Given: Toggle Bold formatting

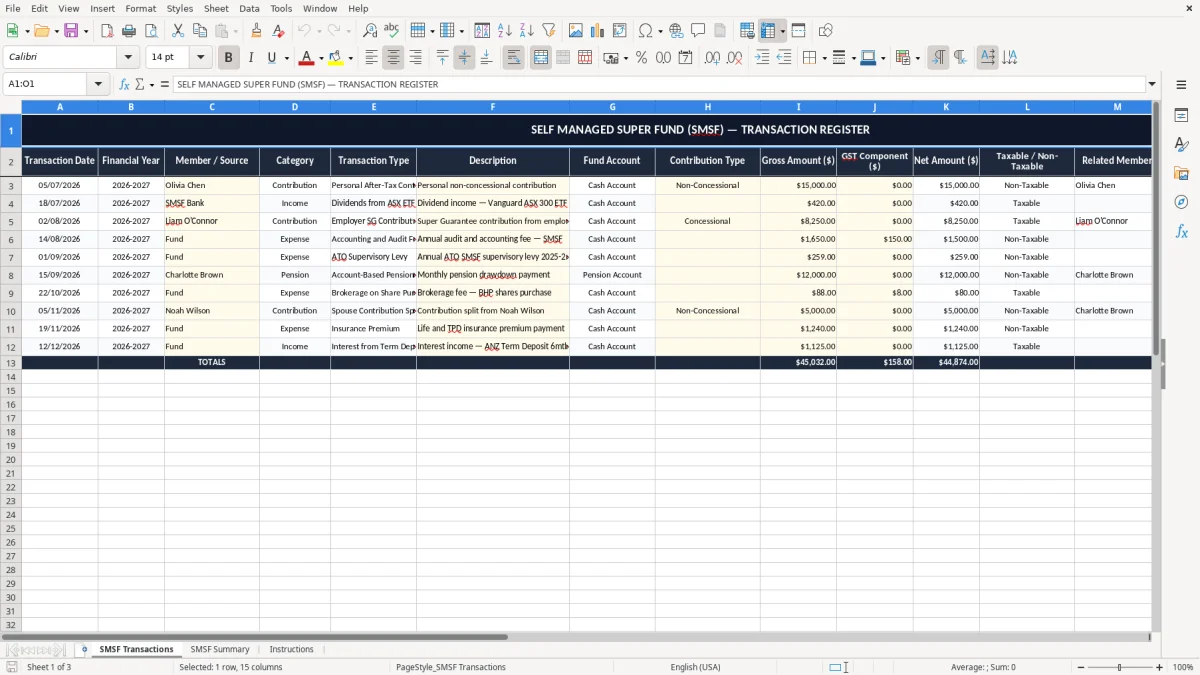Looking at the screenshot, I should coord(228,58).
